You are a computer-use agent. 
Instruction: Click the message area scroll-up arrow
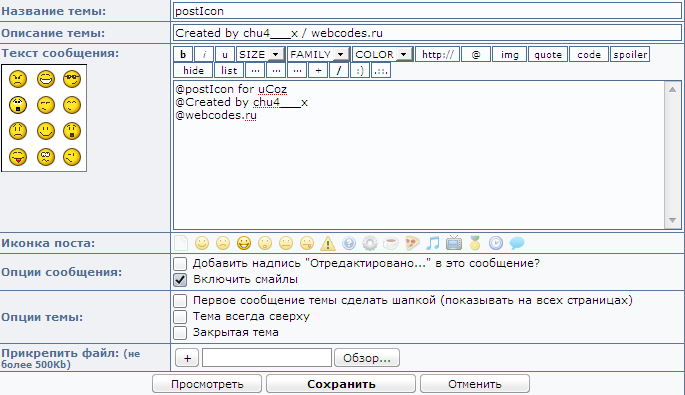[673, 89]
